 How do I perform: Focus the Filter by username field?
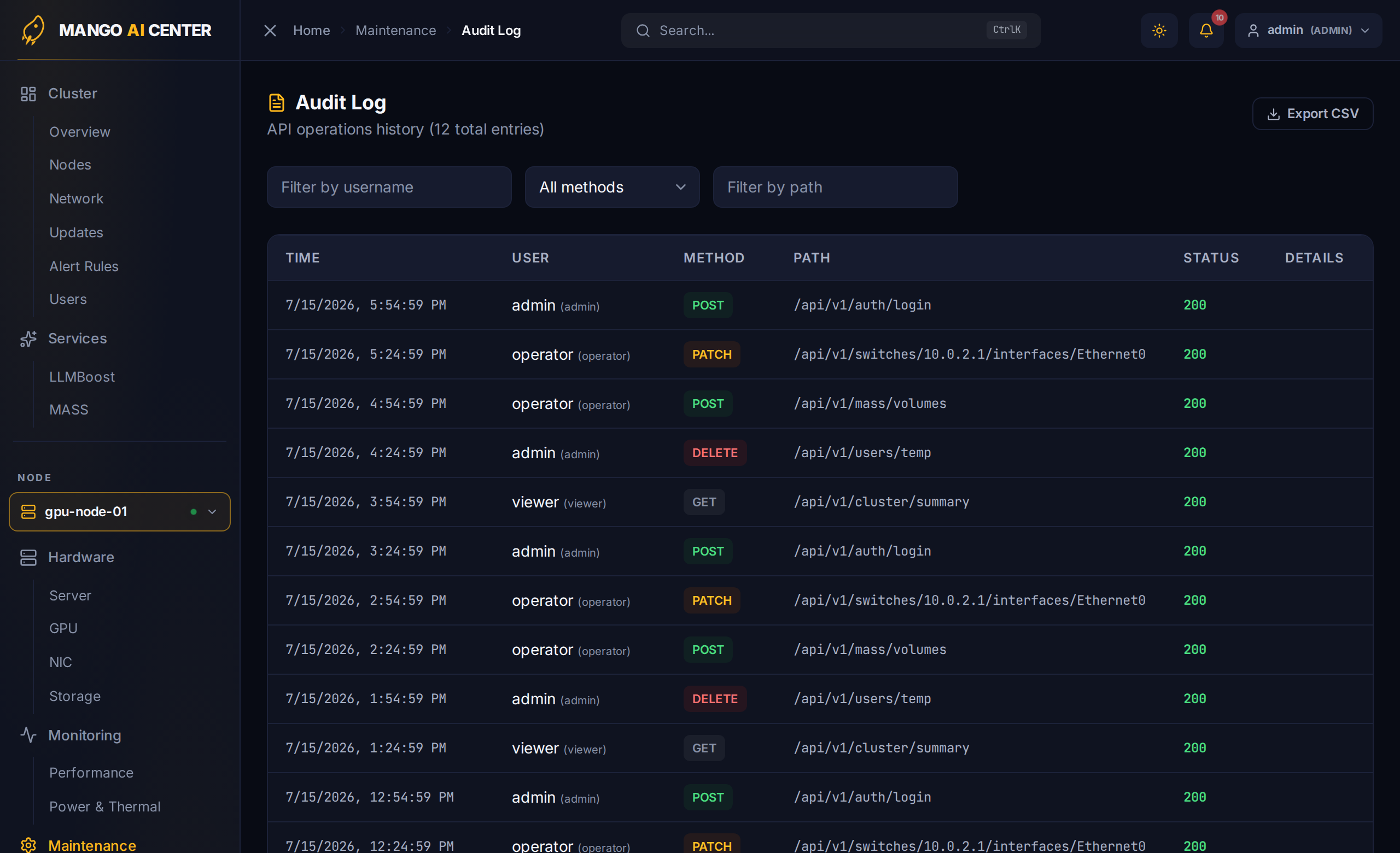(389, 187)
